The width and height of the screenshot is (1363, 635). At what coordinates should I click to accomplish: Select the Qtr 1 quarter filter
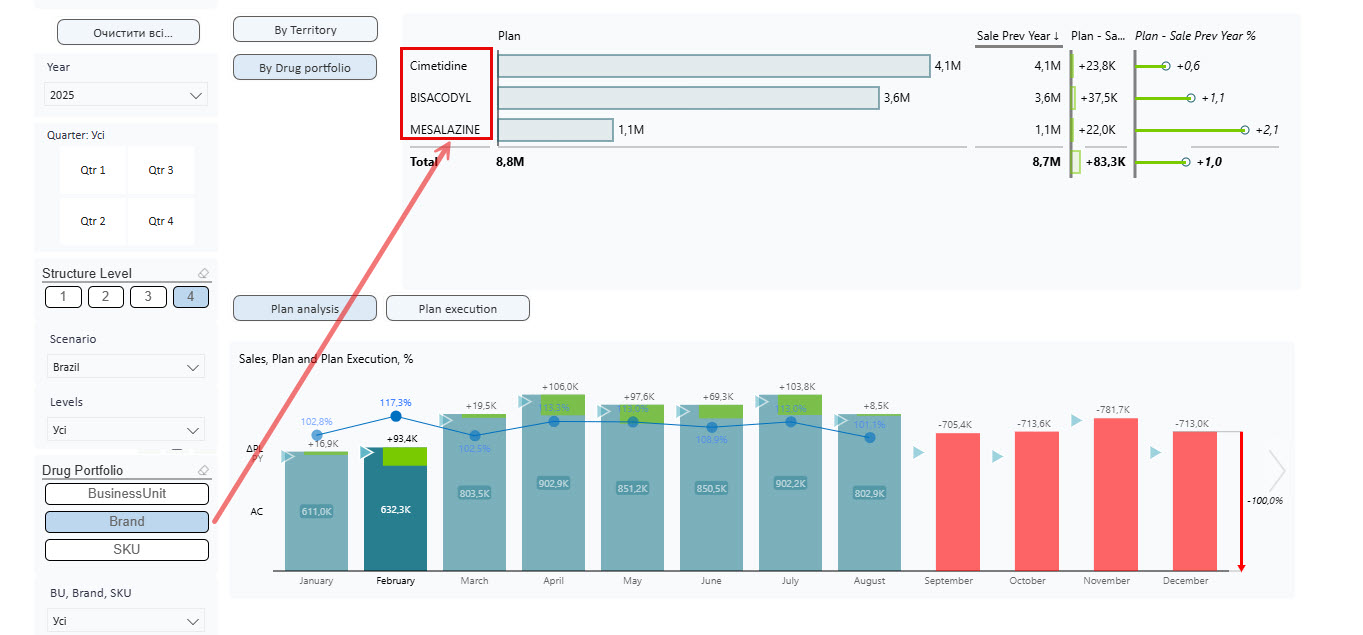(x=93, y=170)
